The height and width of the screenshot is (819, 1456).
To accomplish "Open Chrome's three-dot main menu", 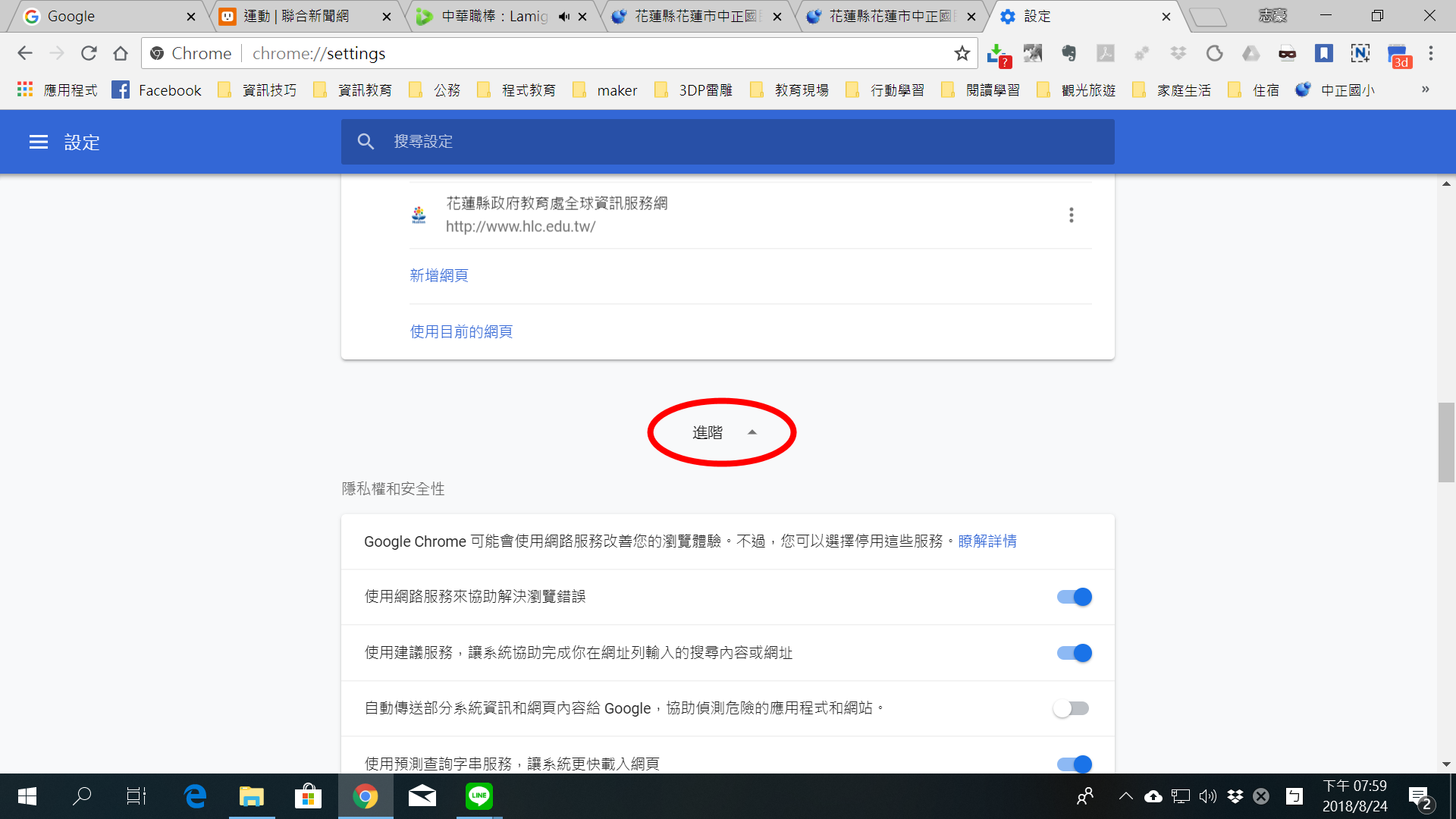I will (x=1430, y=53).
